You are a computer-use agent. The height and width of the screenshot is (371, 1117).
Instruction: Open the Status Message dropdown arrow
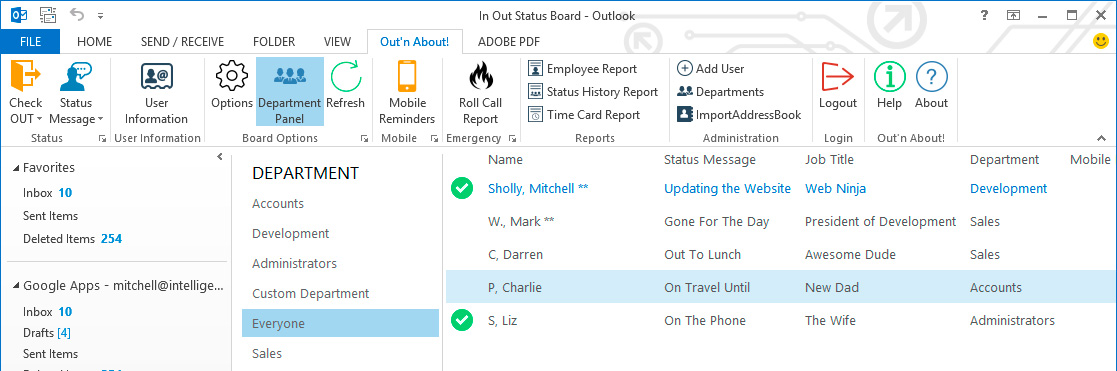click(x=100, y=120)
